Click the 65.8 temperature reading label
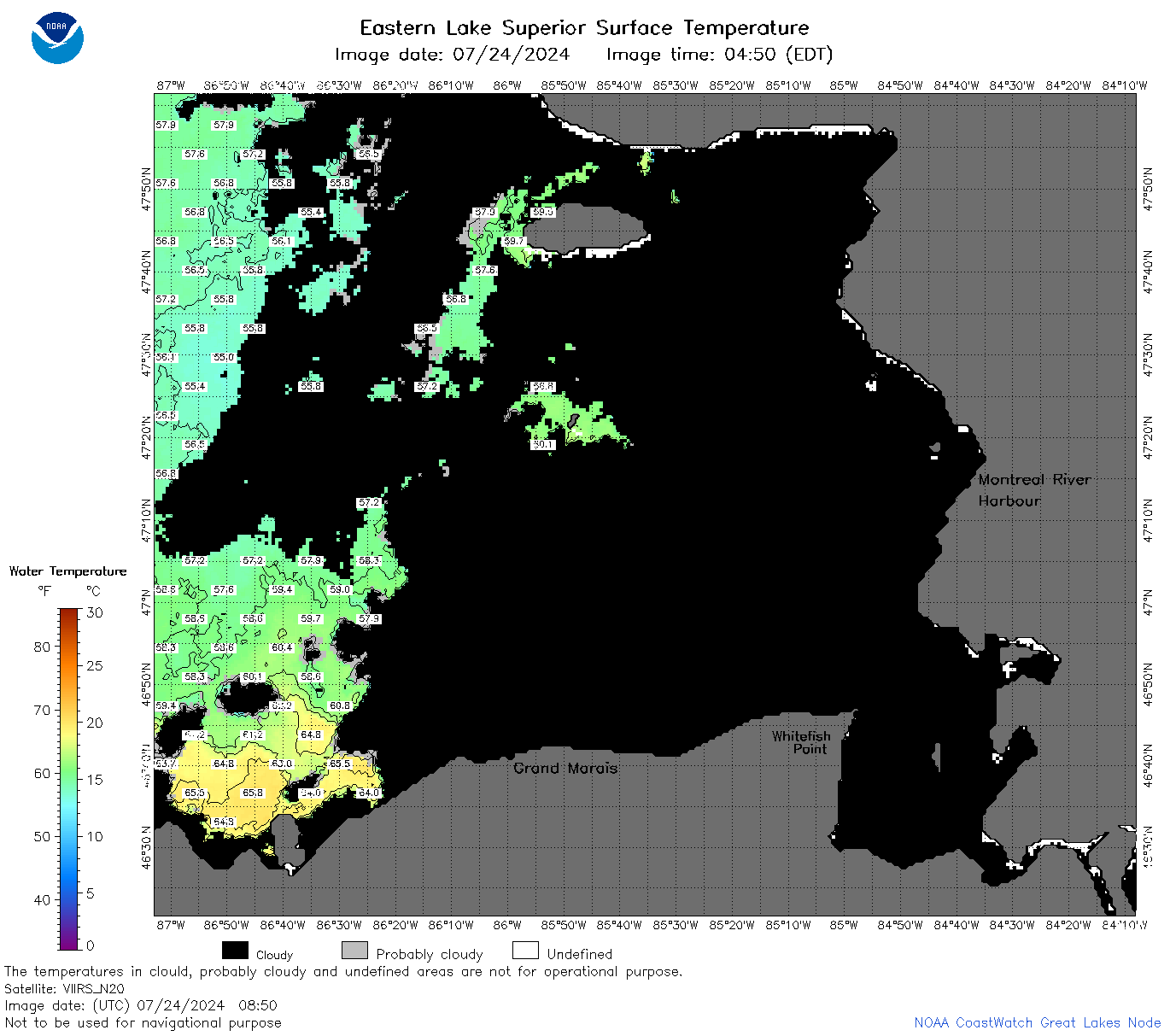Image resolution: width=1170 pixels, height=1036 pixels. point(253,793)
